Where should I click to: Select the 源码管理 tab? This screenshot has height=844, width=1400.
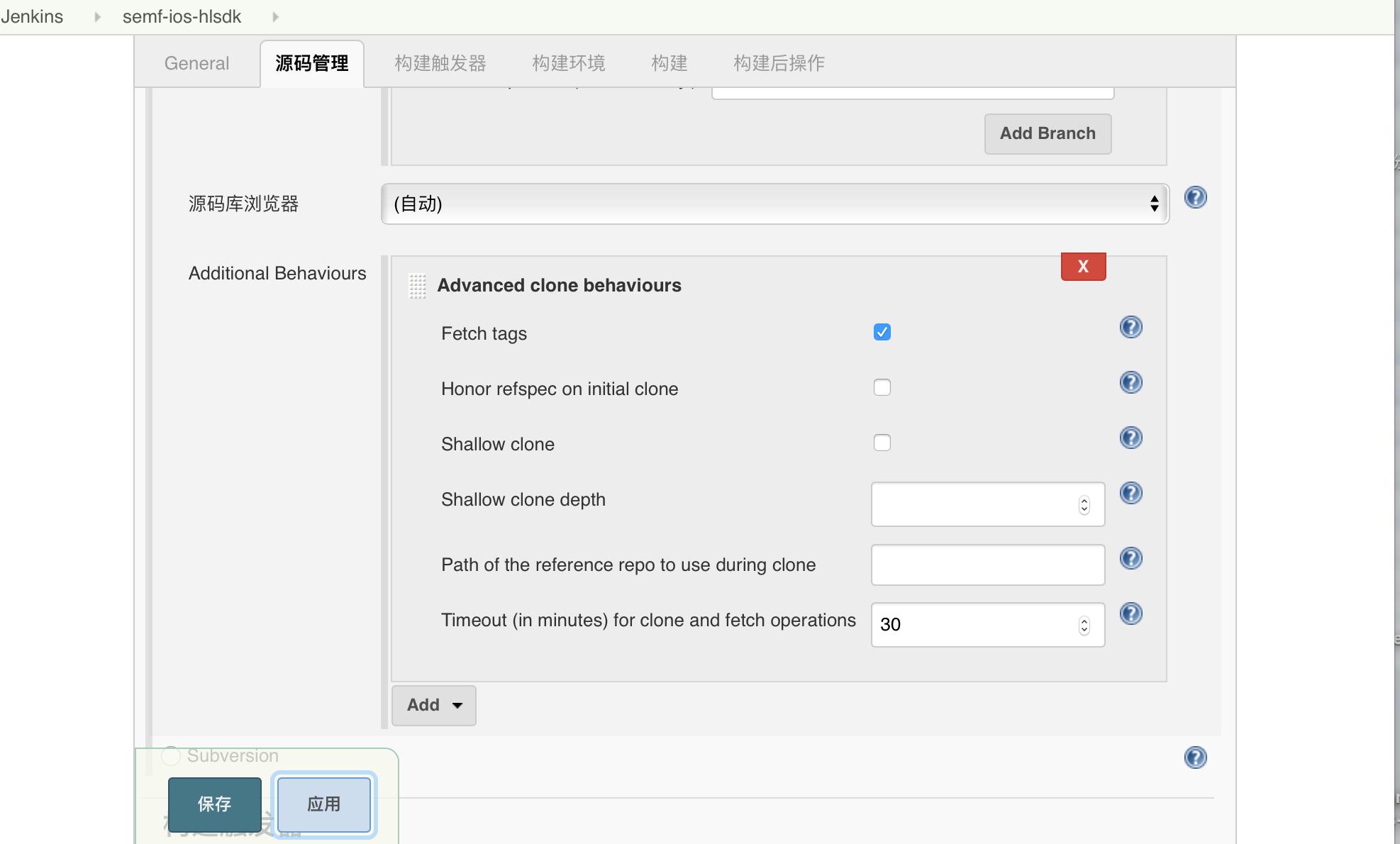tap(312, 63)
